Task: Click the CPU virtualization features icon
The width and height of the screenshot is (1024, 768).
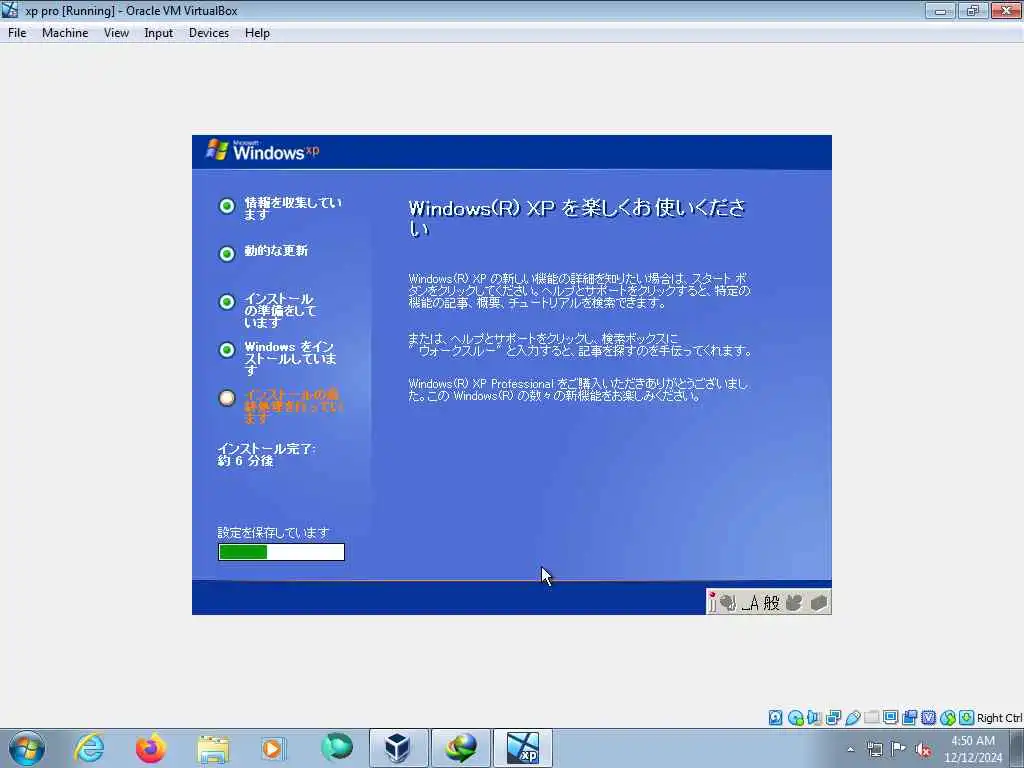Action: click(928, 718)
